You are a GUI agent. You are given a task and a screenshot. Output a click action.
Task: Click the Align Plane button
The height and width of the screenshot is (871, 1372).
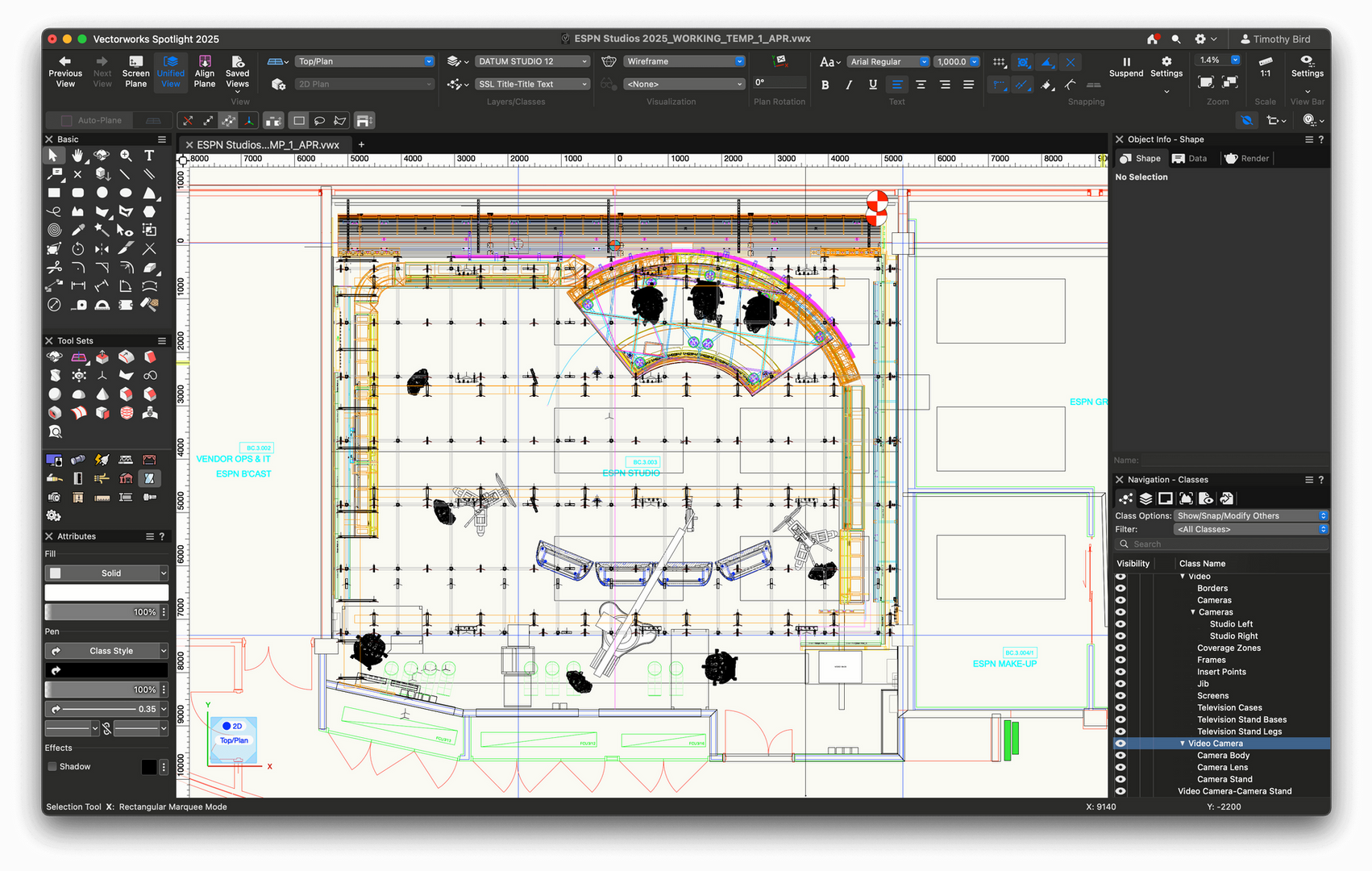point(205,72)
